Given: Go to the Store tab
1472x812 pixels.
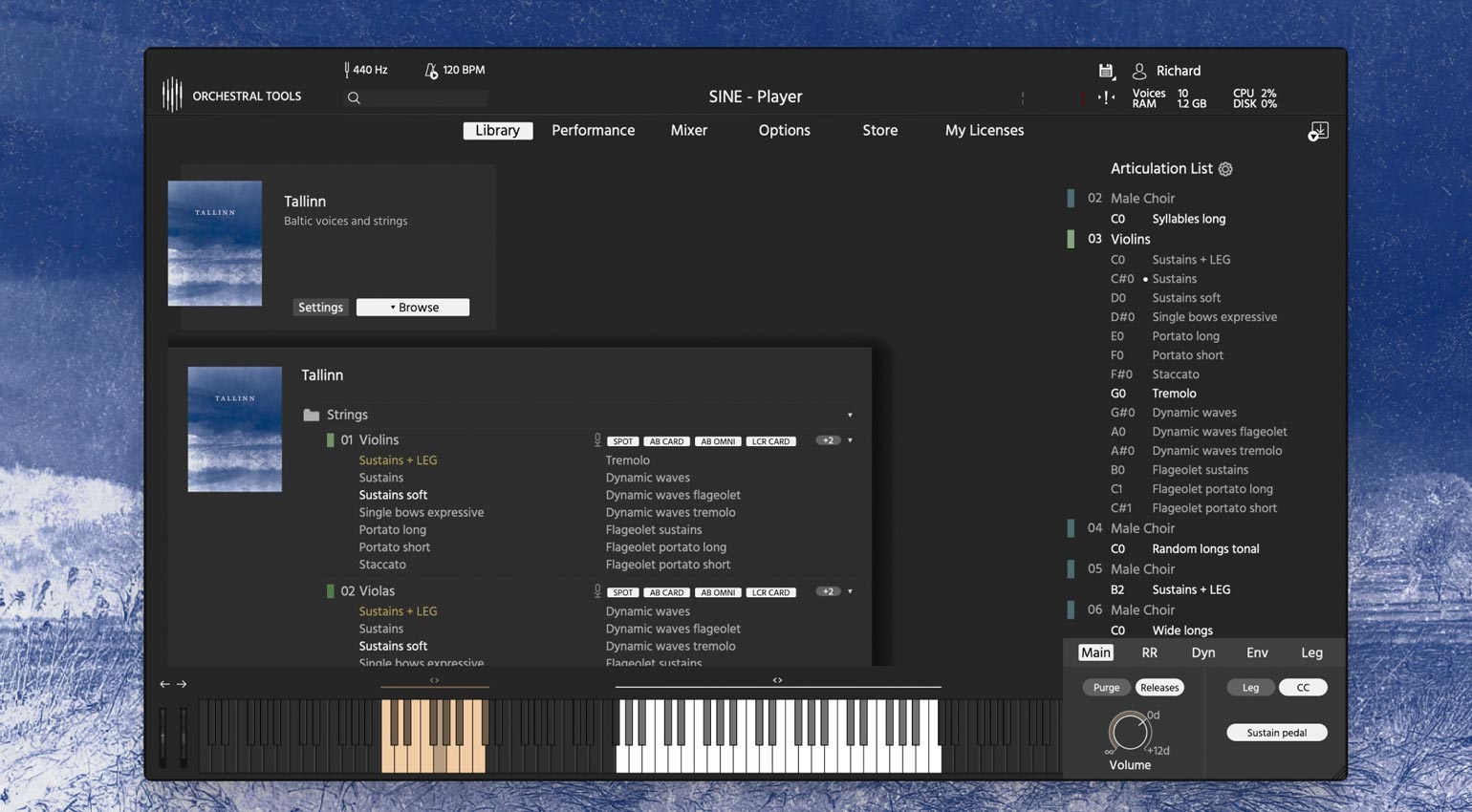Looking at the screenshot, I should coord(880,131).
